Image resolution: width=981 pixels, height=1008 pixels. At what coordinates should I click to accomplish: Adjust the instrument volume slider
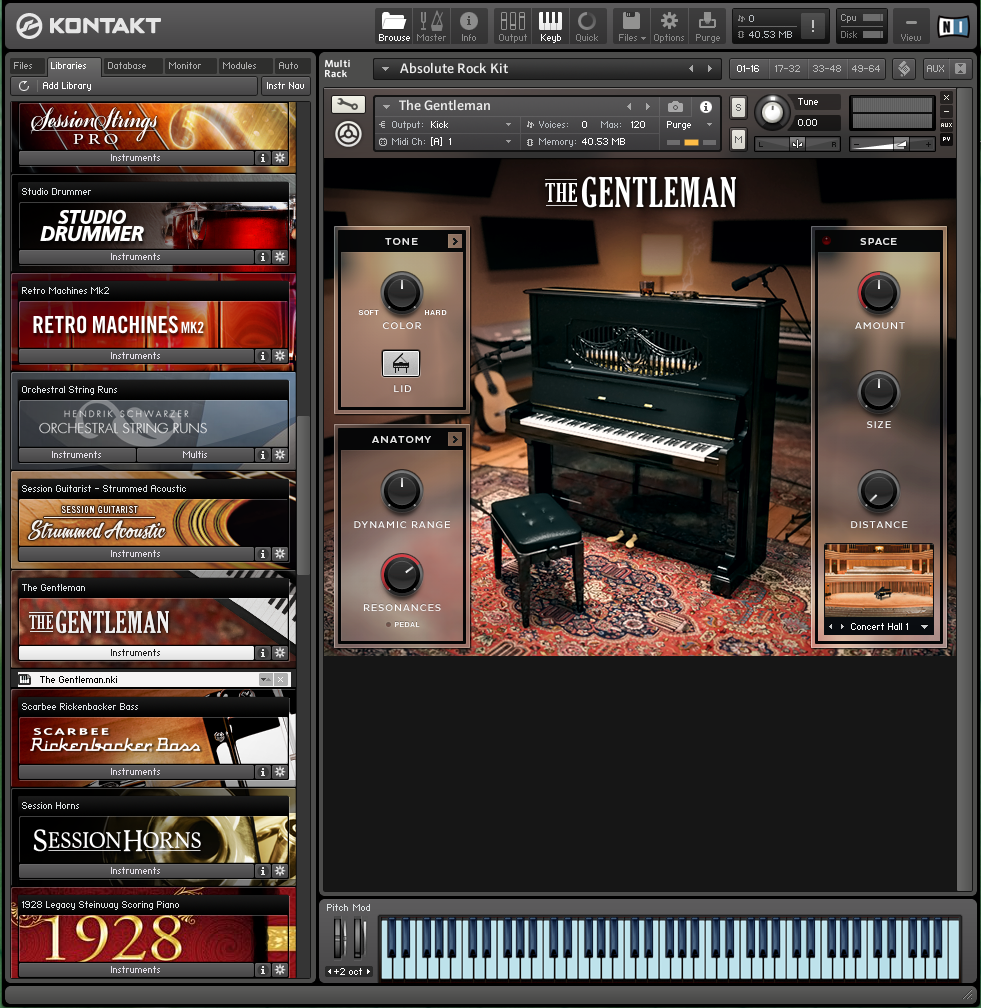pos(892,145)
